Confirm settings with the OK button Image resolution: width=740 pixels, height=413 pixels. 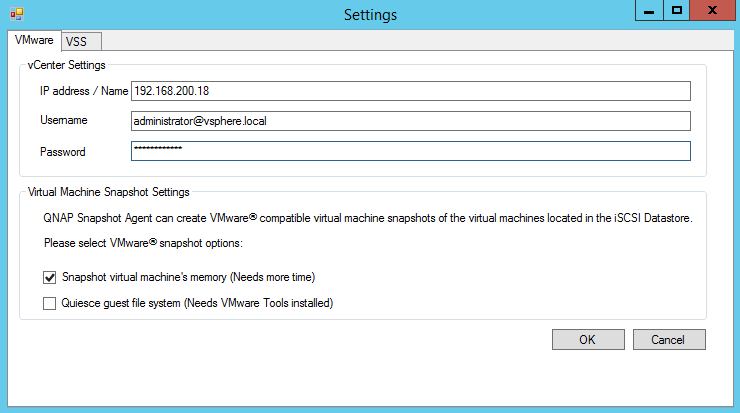[588, 340]
